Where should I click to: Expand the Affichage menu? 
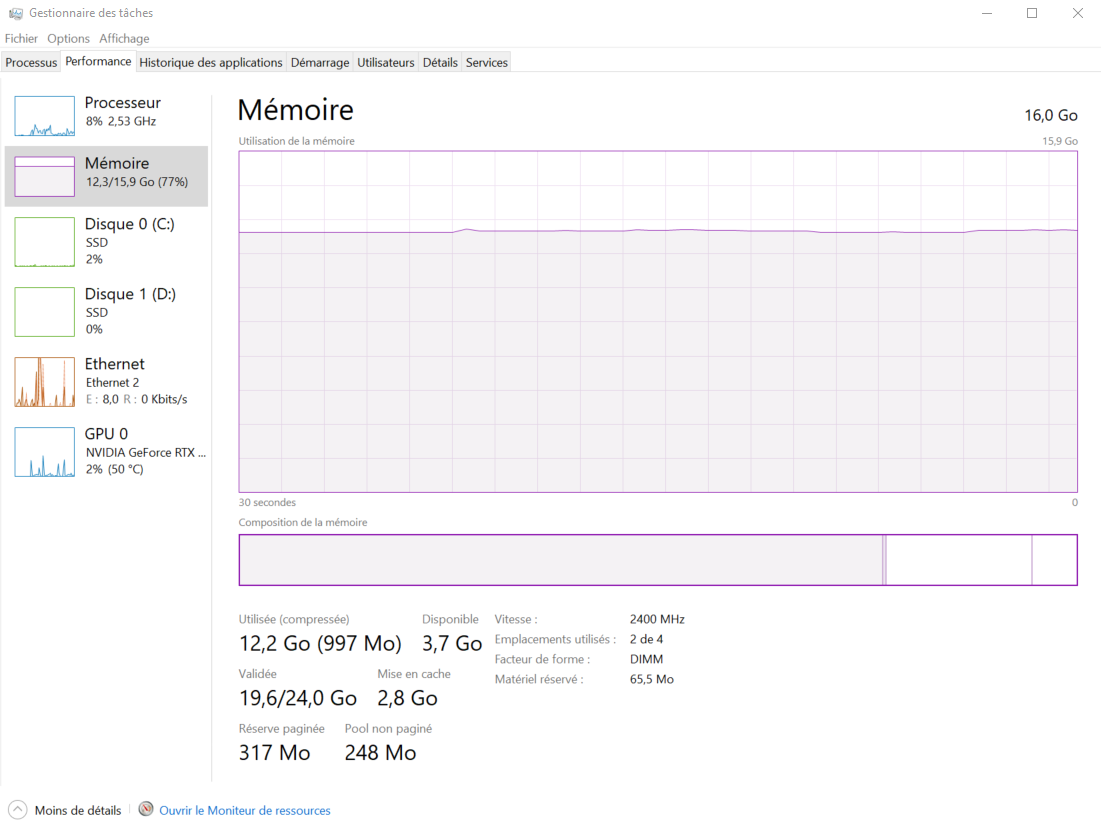click(124, 38)
